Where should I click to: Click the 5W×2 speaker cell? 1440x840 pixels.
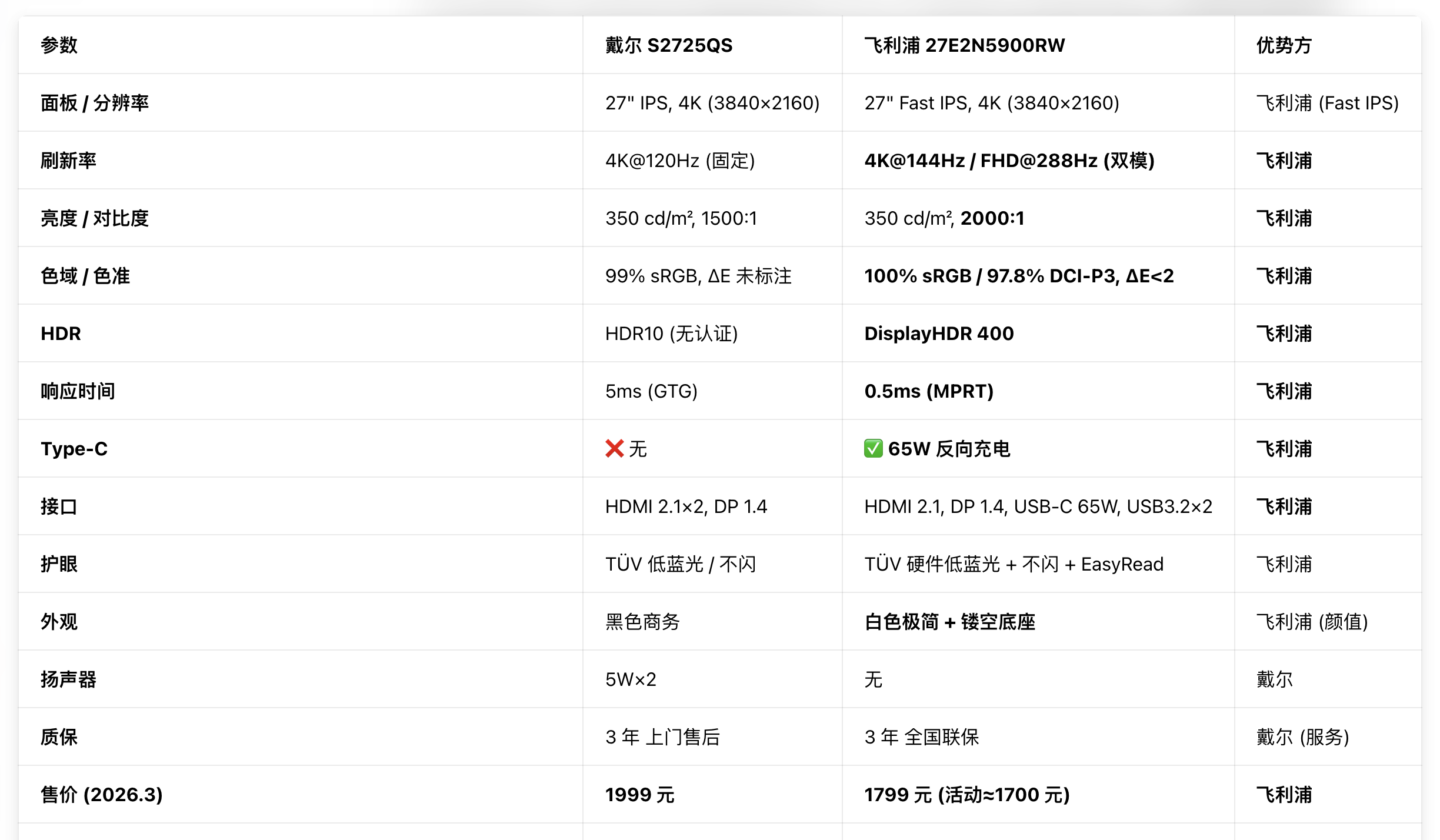(631, 679)
